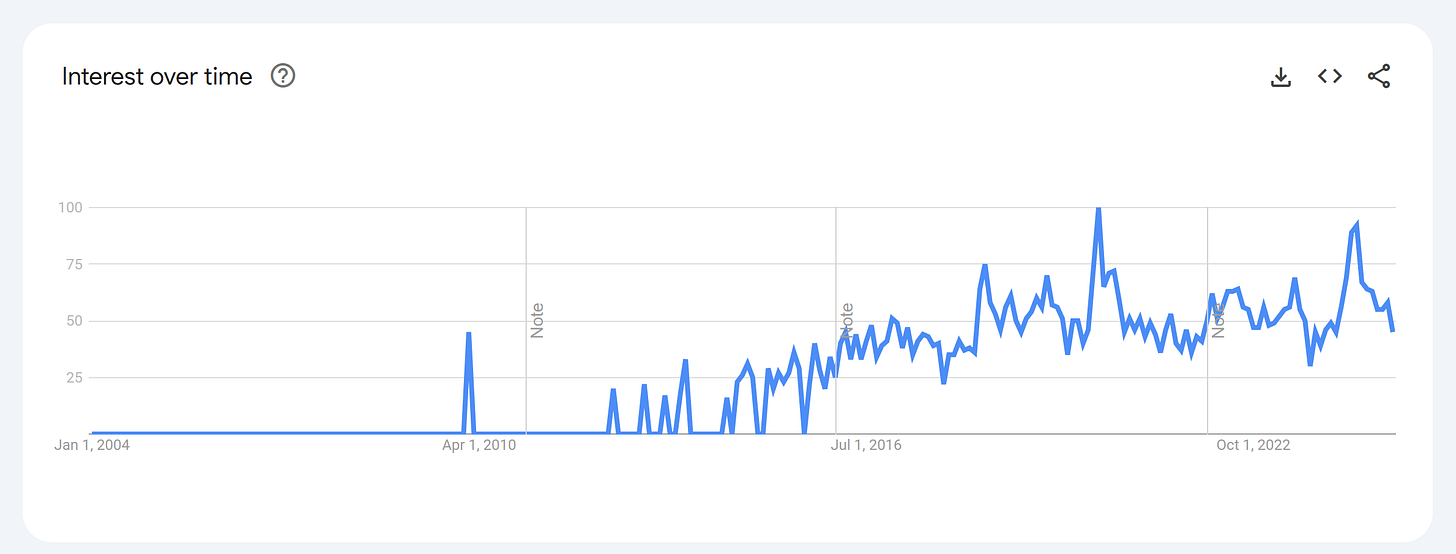Open the embed code icon
This screenshot has height=554, width=1456.
point(1329,76)
